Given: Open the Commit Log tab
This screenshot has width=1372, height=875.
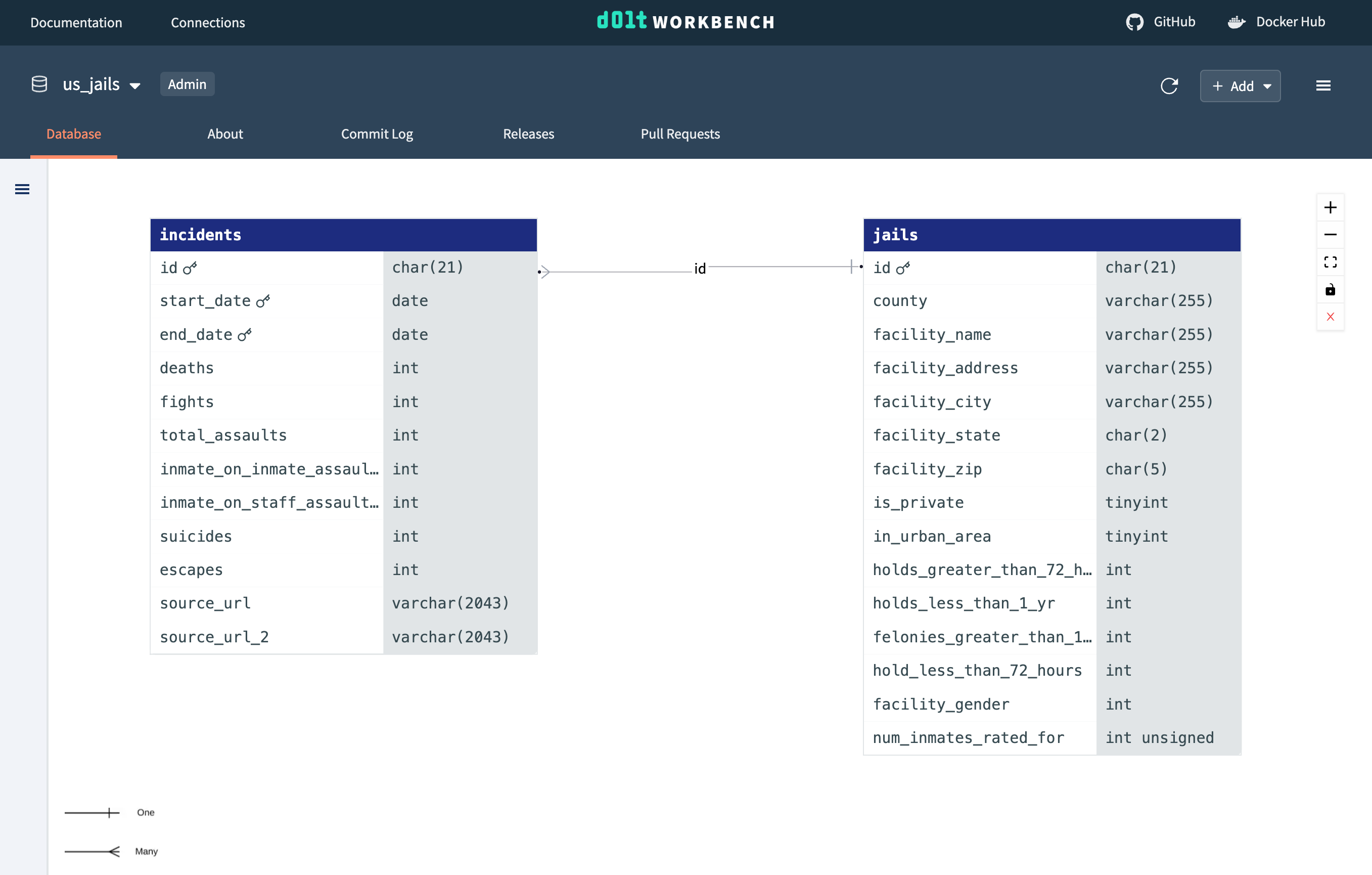Looking at the screenshot, I should click(x=377, y=134).
